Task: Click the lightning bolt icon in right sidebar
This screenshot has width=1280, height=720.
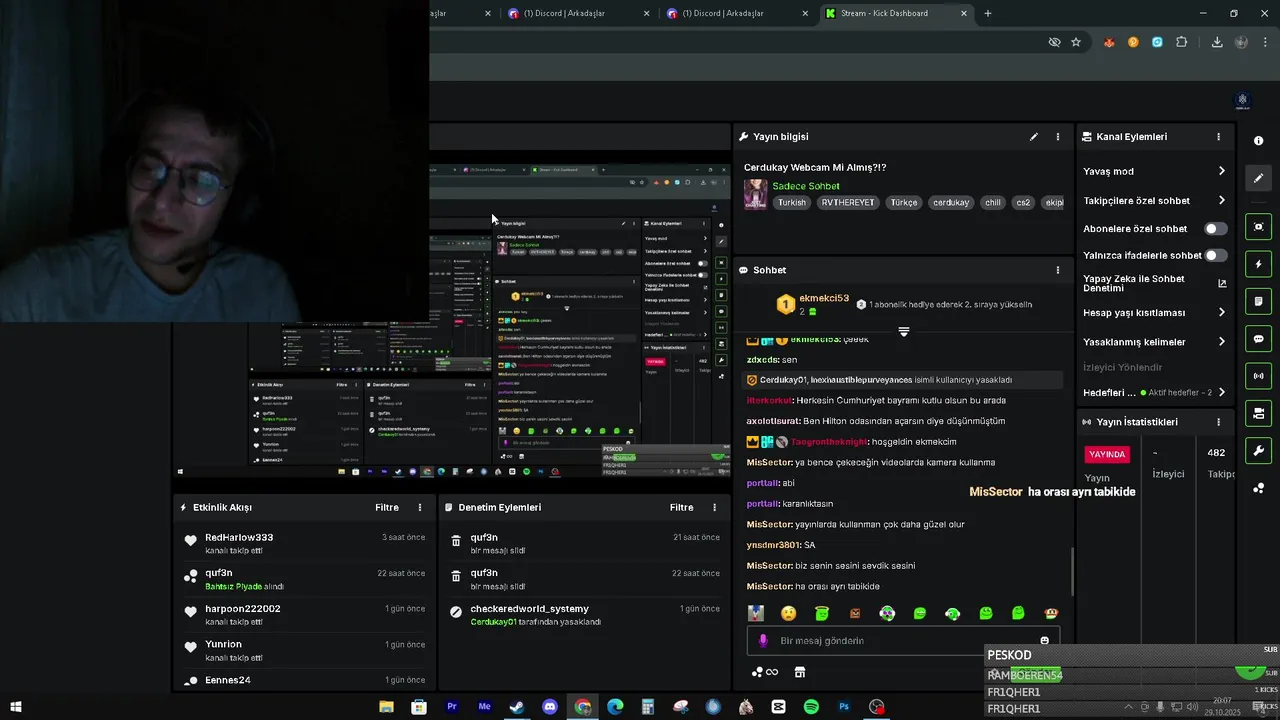Action: click(1259, 264)
